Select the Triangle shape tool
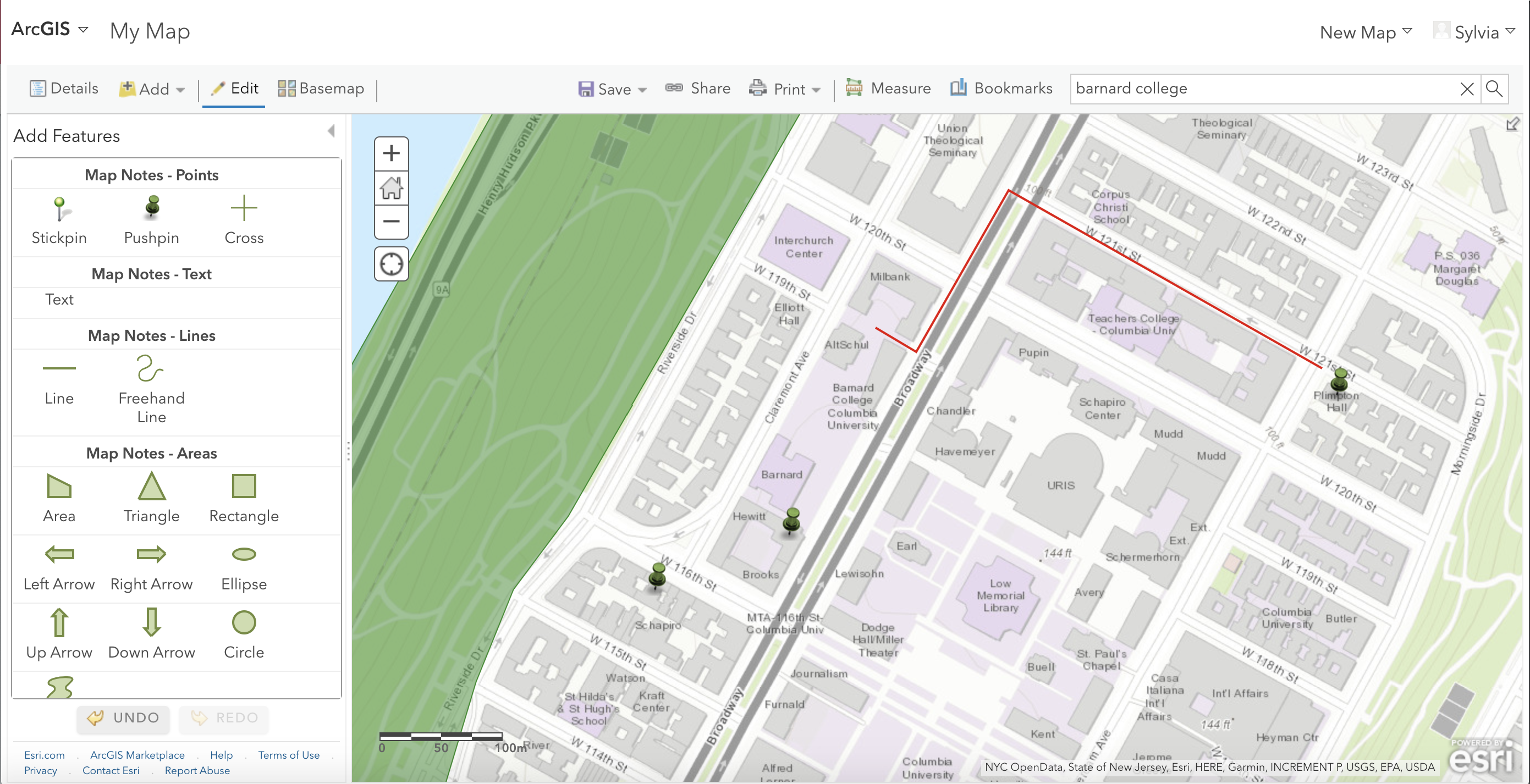Image resolution: width=1530 pixels, height=784 pixels. [x=151, y=498]
